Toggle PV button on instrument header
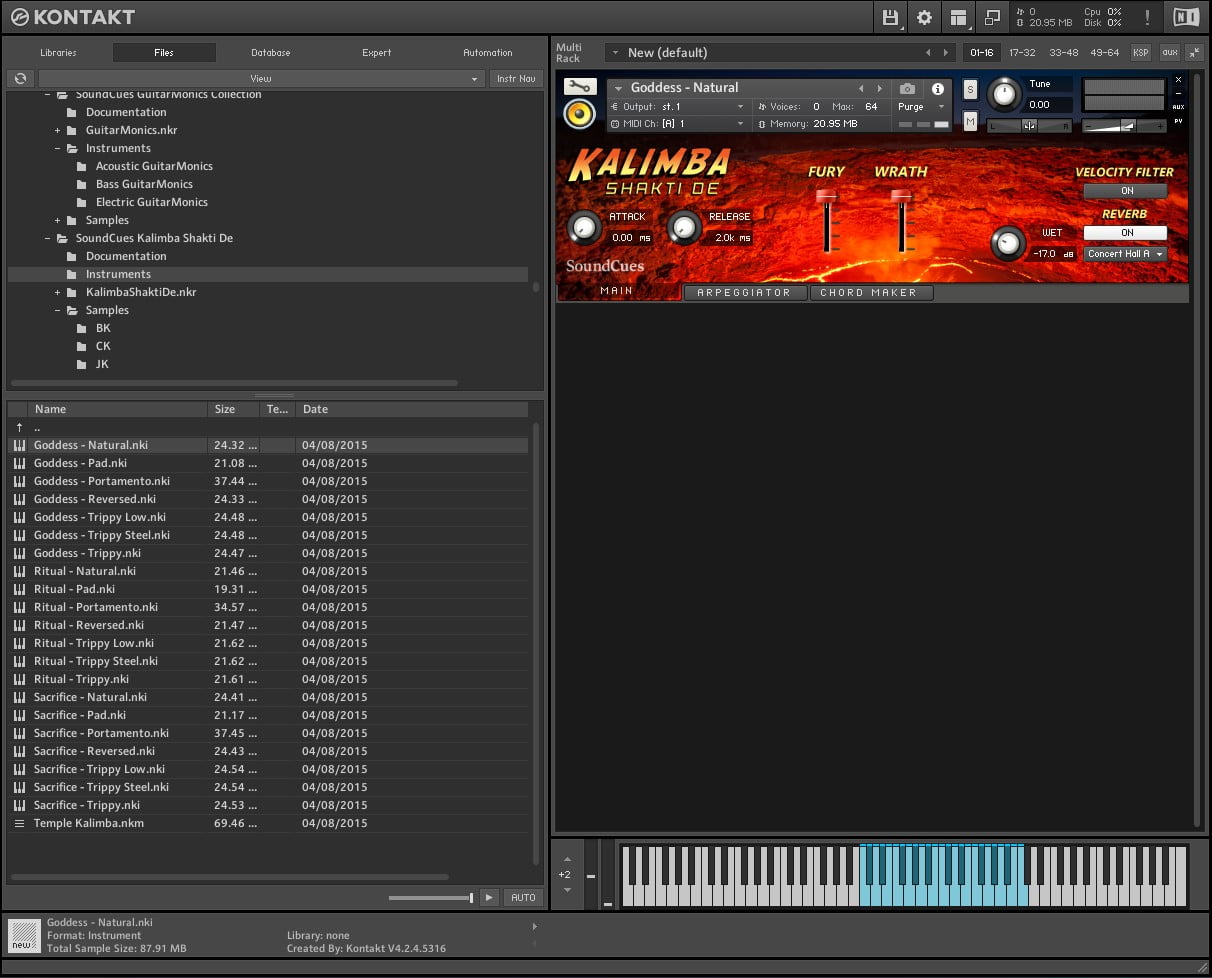Viewport: 1212px width, 978px height. 1178,121
